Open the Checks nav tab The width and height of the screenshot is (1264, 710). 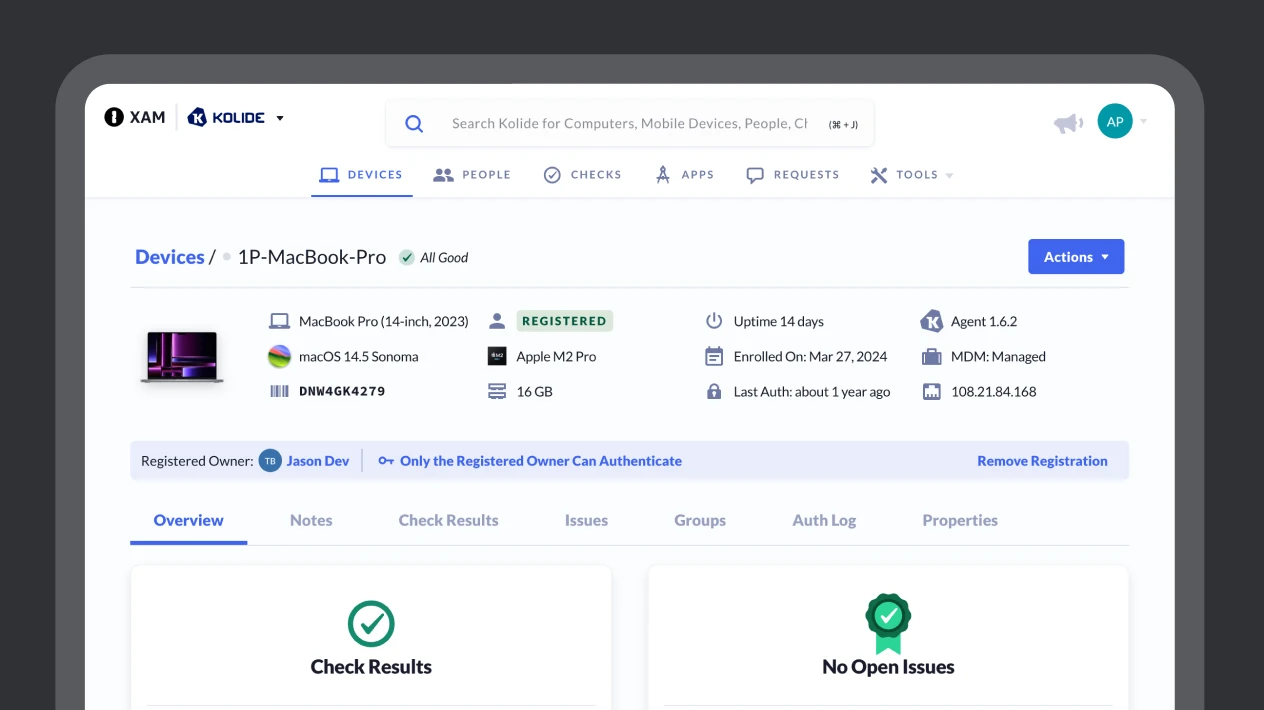click(x=582, y=175)
